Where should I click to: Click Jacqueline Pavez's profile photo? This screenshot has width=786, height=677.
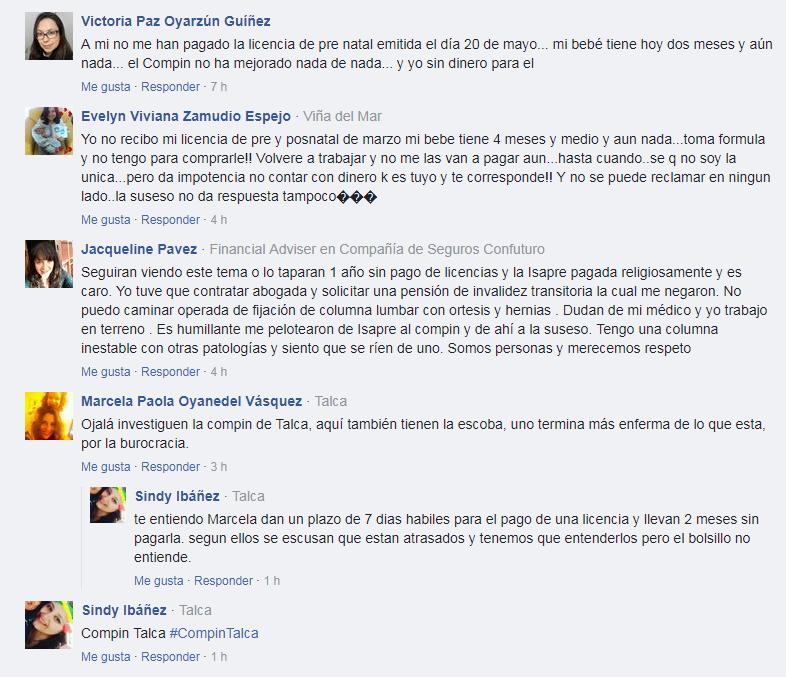click(x=49, y=264)
